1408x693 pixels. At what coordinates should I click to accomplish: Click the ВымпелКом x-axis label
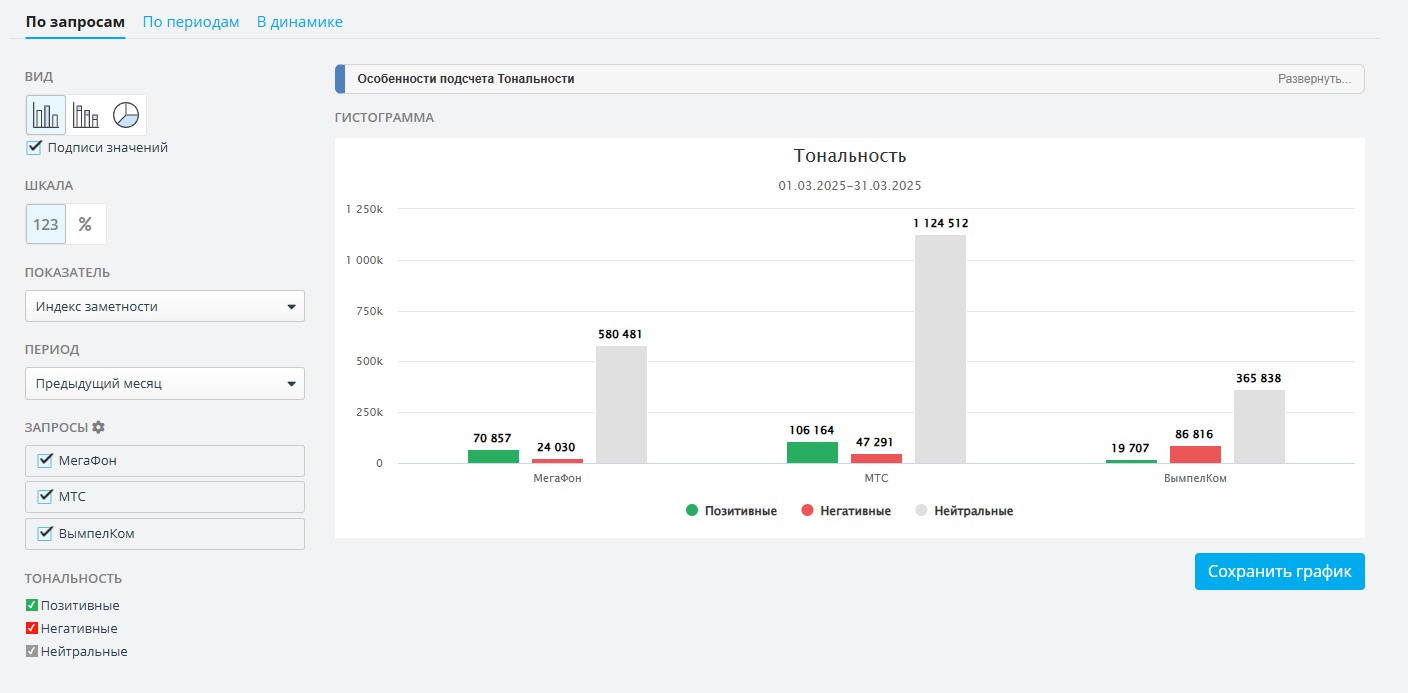(1195, 478)
